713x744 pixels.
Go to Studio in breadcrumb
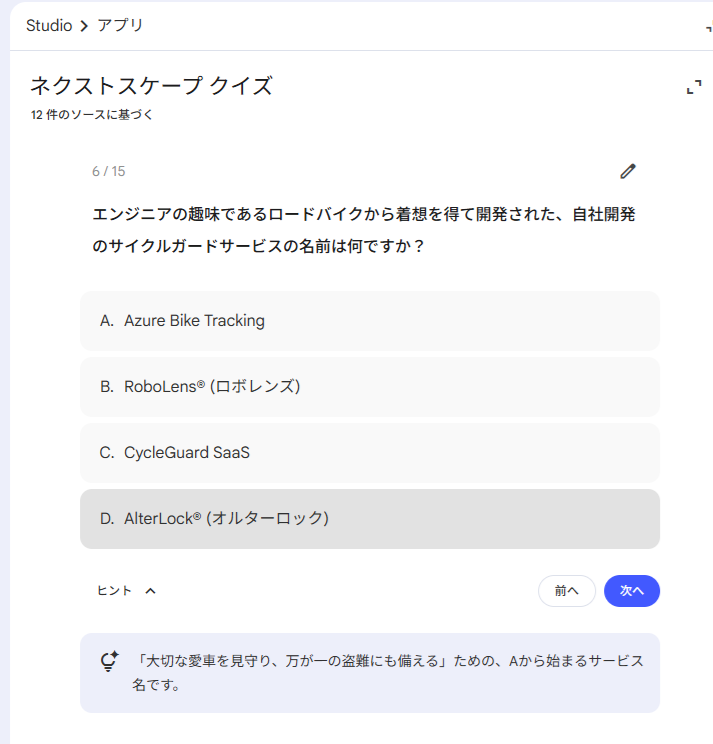click(x=49, y=26)
